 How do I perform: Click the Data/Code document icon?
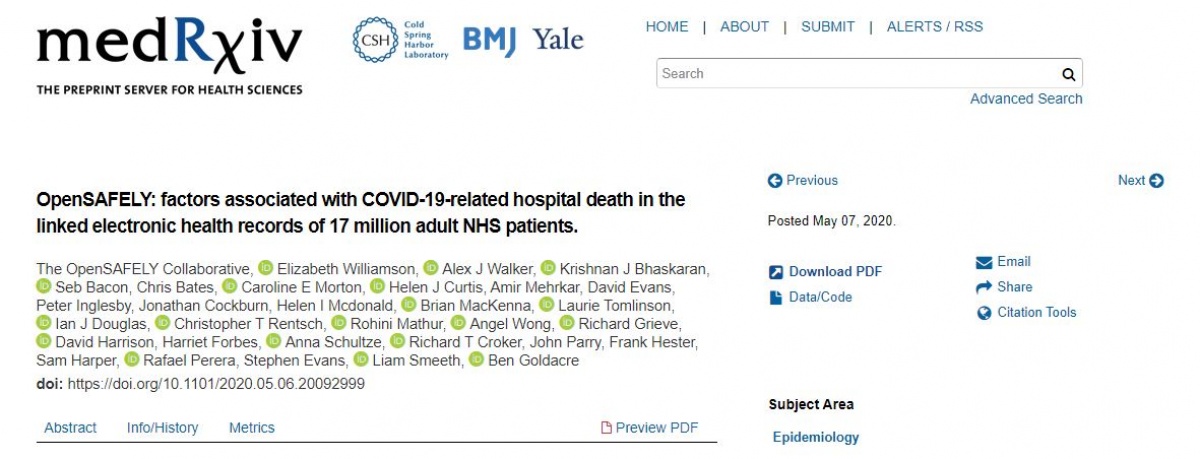click(x=775, y=297)
